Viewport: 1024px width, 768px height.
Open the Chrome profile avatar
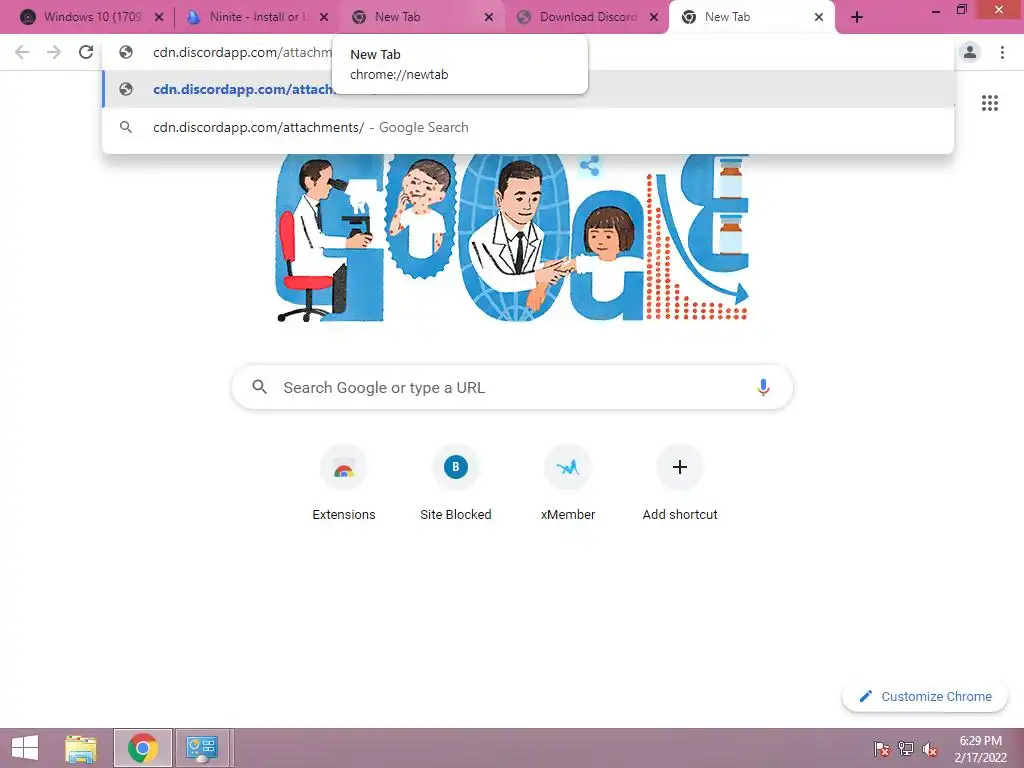click(x=970, y=52)
